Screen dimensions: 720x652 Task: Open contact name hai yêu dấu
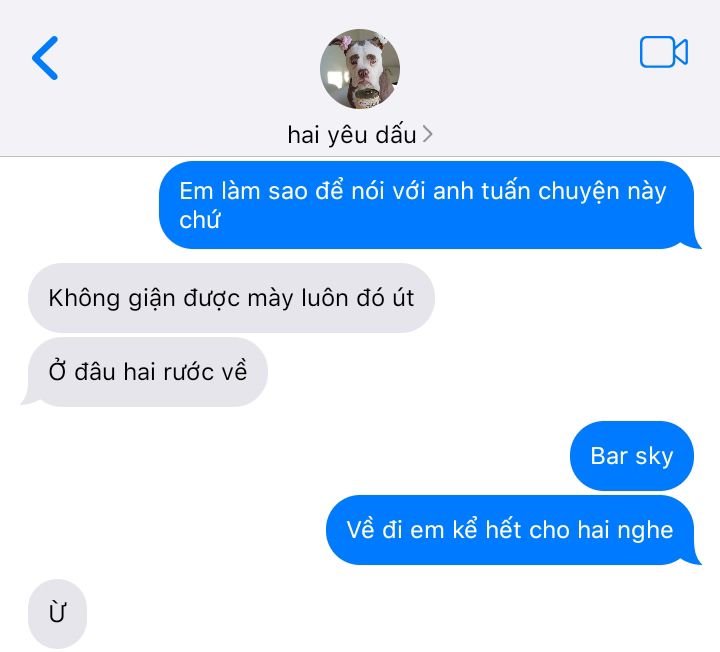click(352, 135)
